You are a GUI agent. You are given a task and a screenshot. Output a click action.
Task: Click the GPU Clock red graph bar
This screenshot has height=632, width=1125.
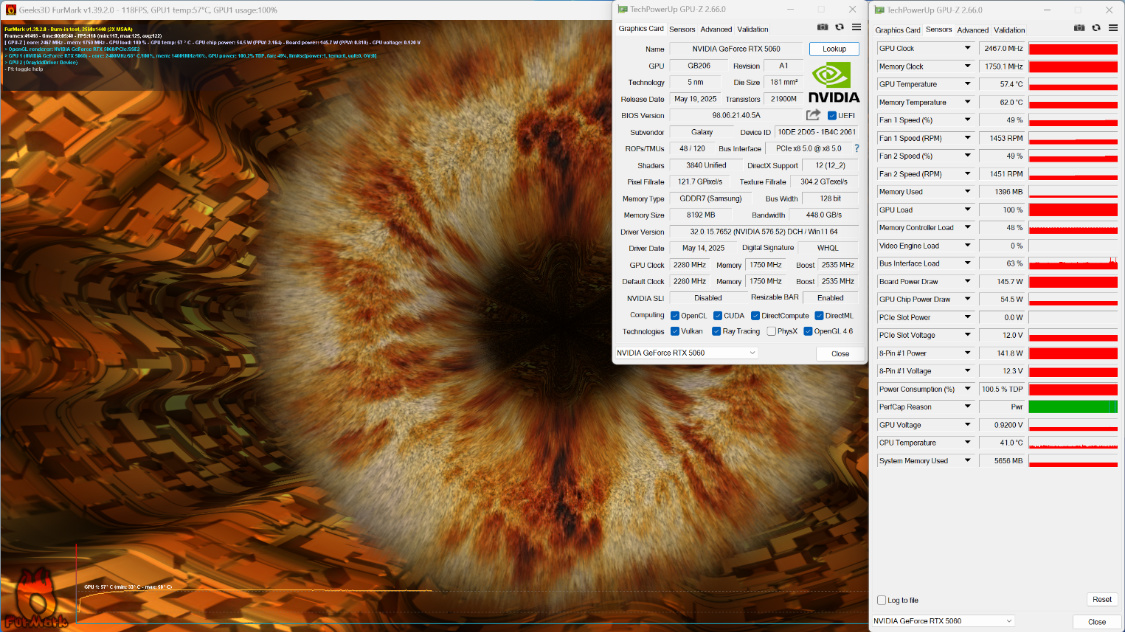click(x=1073, y=49)
